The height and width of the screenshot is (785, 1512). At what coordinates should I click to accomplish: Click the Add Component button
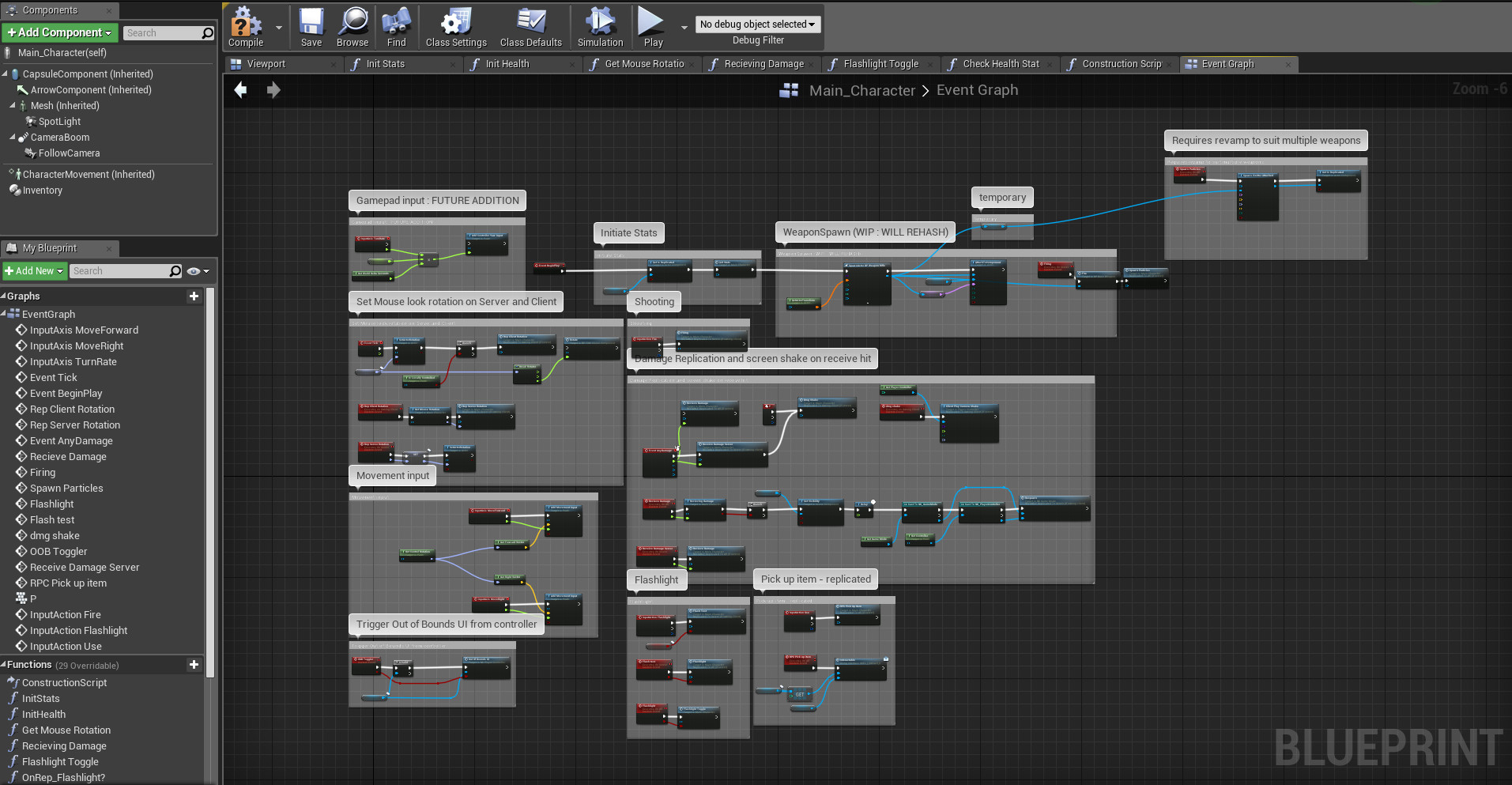tap(59, 32)
